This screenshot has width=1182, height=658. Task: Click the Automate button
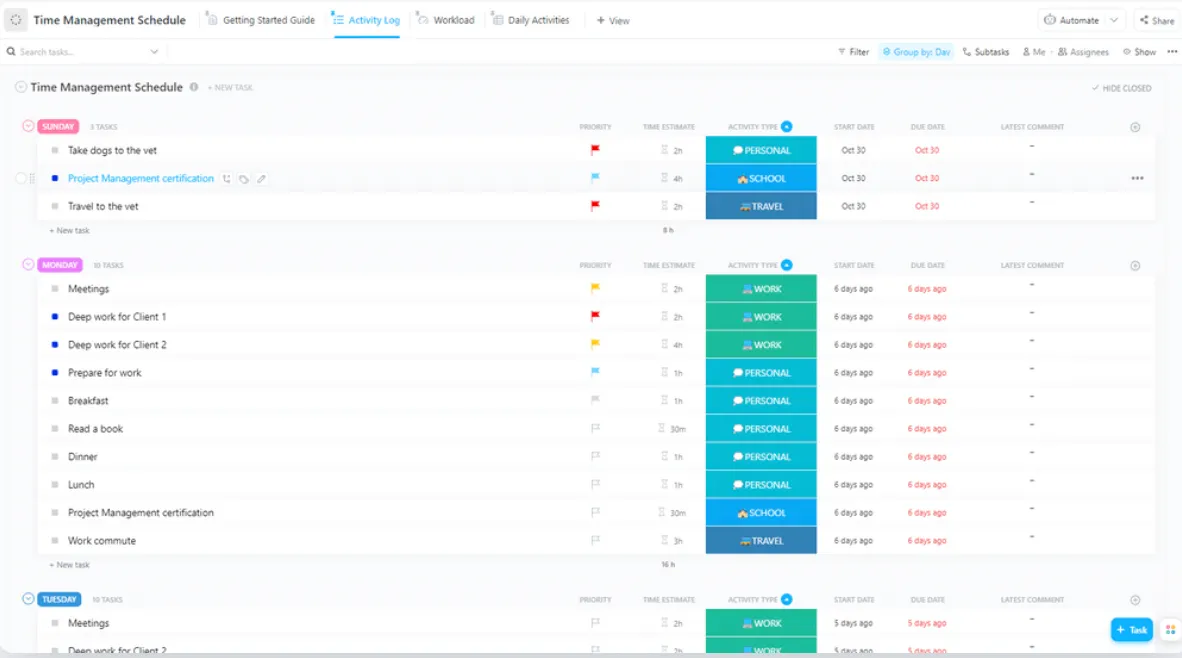coord(1071,20)
